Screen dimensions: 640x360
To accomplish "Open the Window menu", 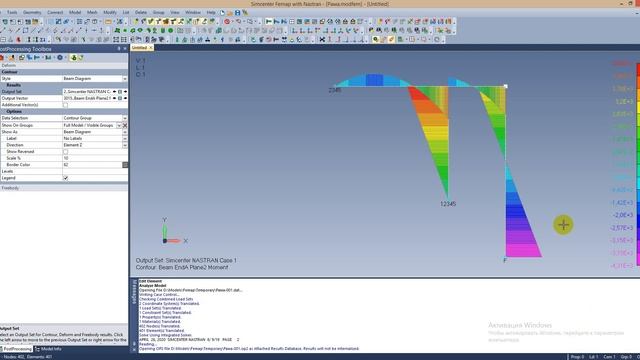I will click(x=193, y=13).
